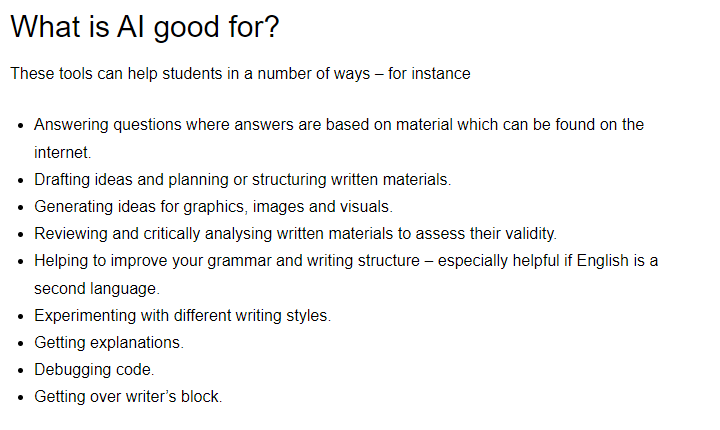Click the "Getting over writer's block." item
Screen dimensions: 720x430
pyautogui.click(x=128, y=396)
